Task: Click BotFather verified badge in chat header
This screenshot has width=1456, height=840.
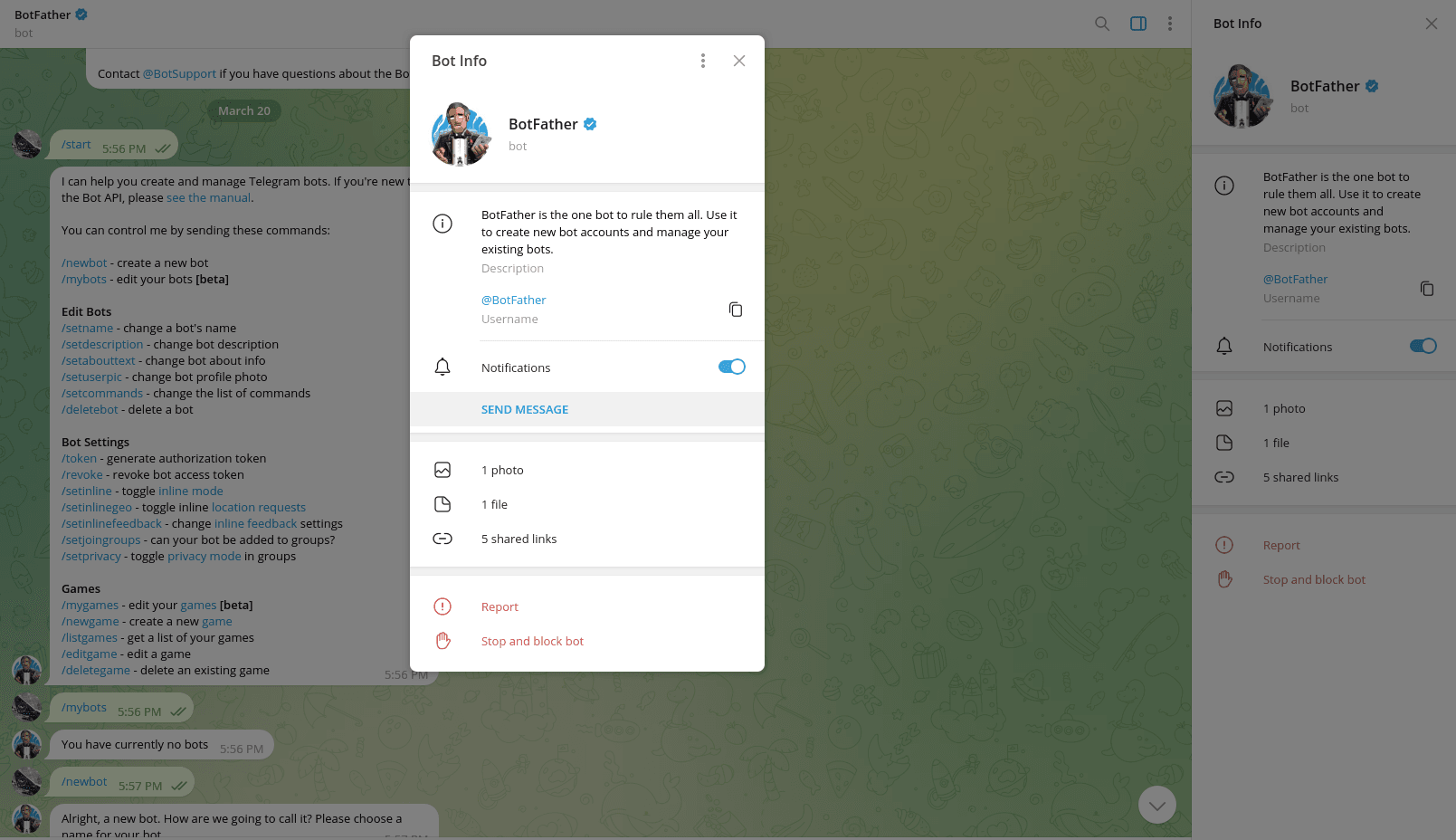Action: tap(81, 14)
